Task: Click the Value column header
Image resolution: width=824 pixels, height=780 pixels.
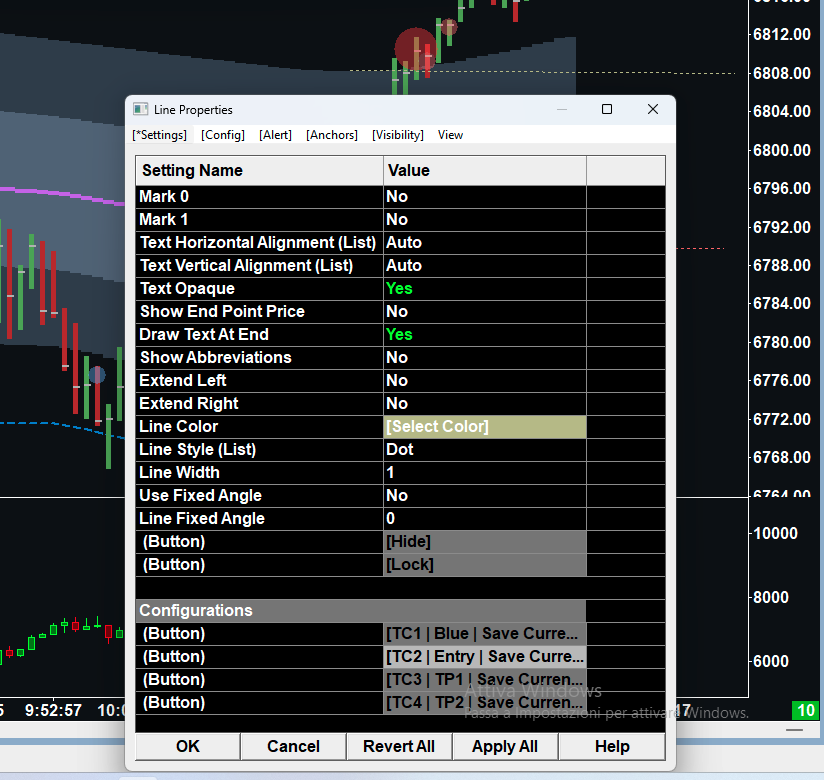Action: click(485, 171)
